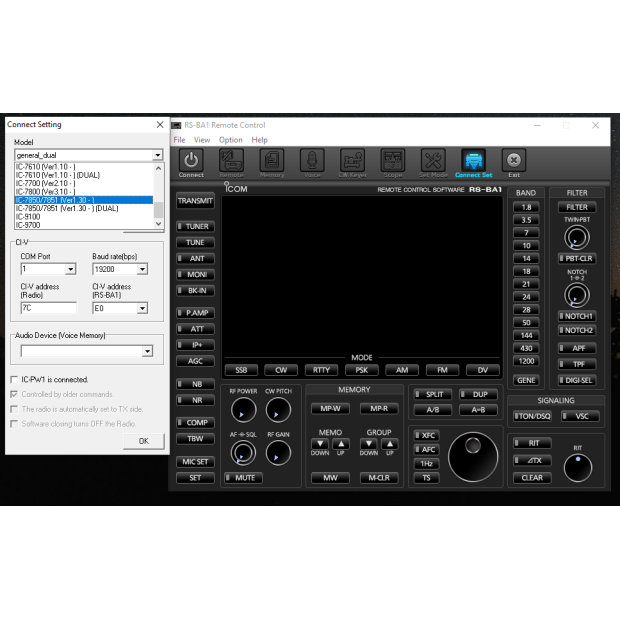
Task: Click the TRANSMIT button
Action: 195,201
